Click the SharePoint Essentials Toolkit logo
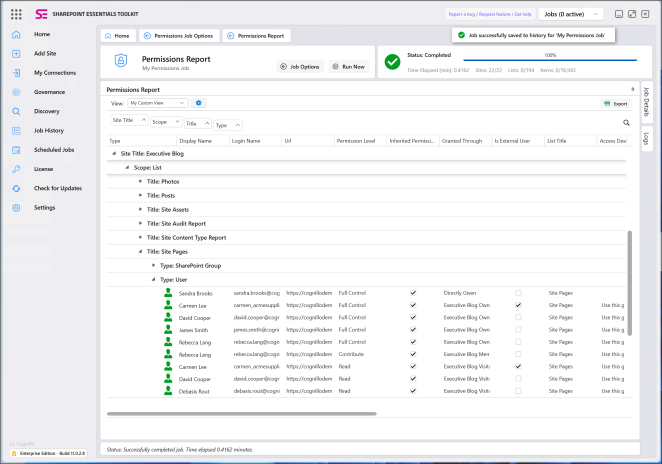Image resolution: width=662 pixels, height=464 pixels. tap(41, 14)
